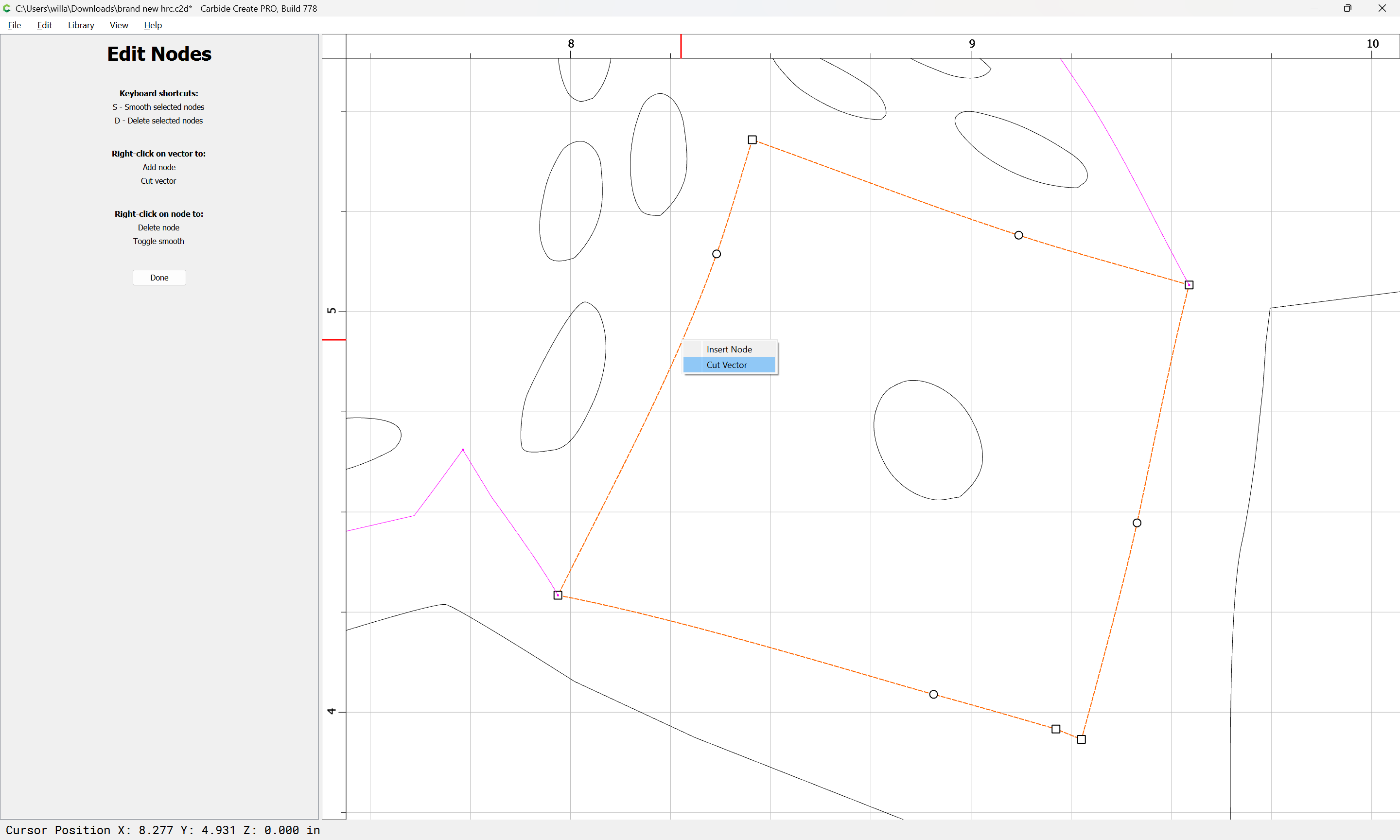Select the second-lowest square node, left of the bottom corner node

click(x=1056, y=729)
